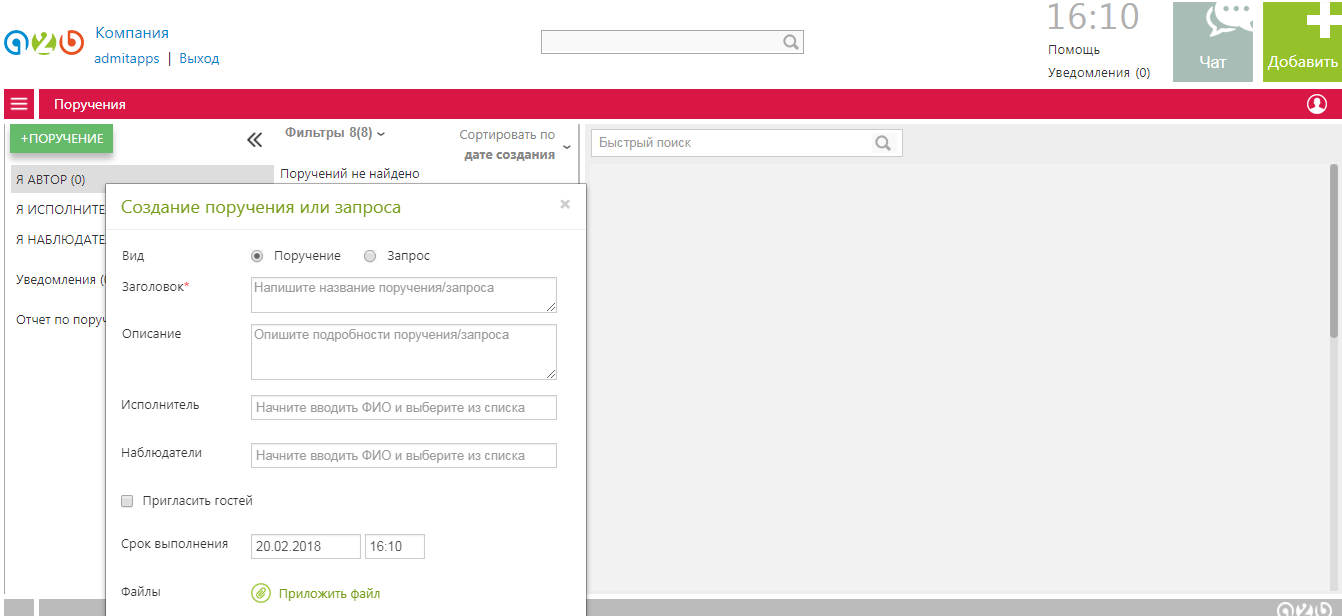Click the Поручения title on red bar
1342x616 pixels.
click(90, 104)
